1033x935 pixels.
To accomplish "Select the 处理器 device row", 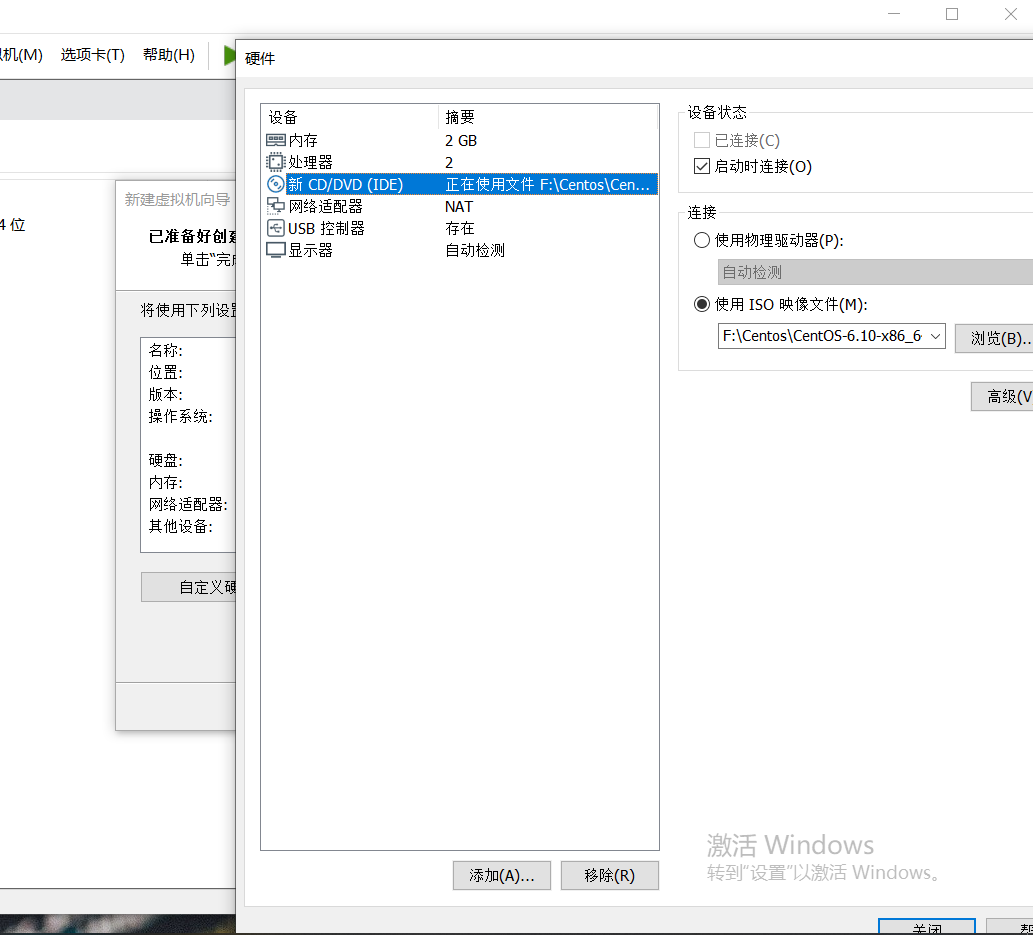I will 460,162.
